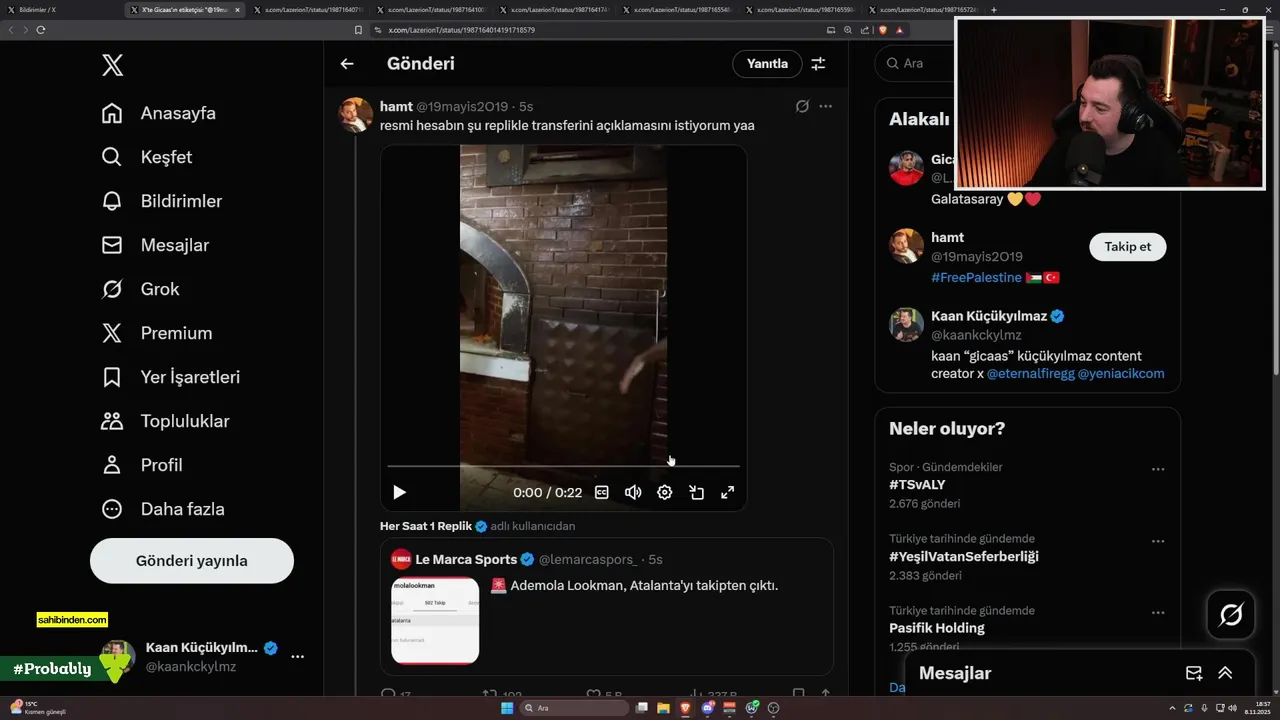This screenshot has height=720, width=1280.
Task: Open Keşfet explore page
Action: tap(147, 157)
